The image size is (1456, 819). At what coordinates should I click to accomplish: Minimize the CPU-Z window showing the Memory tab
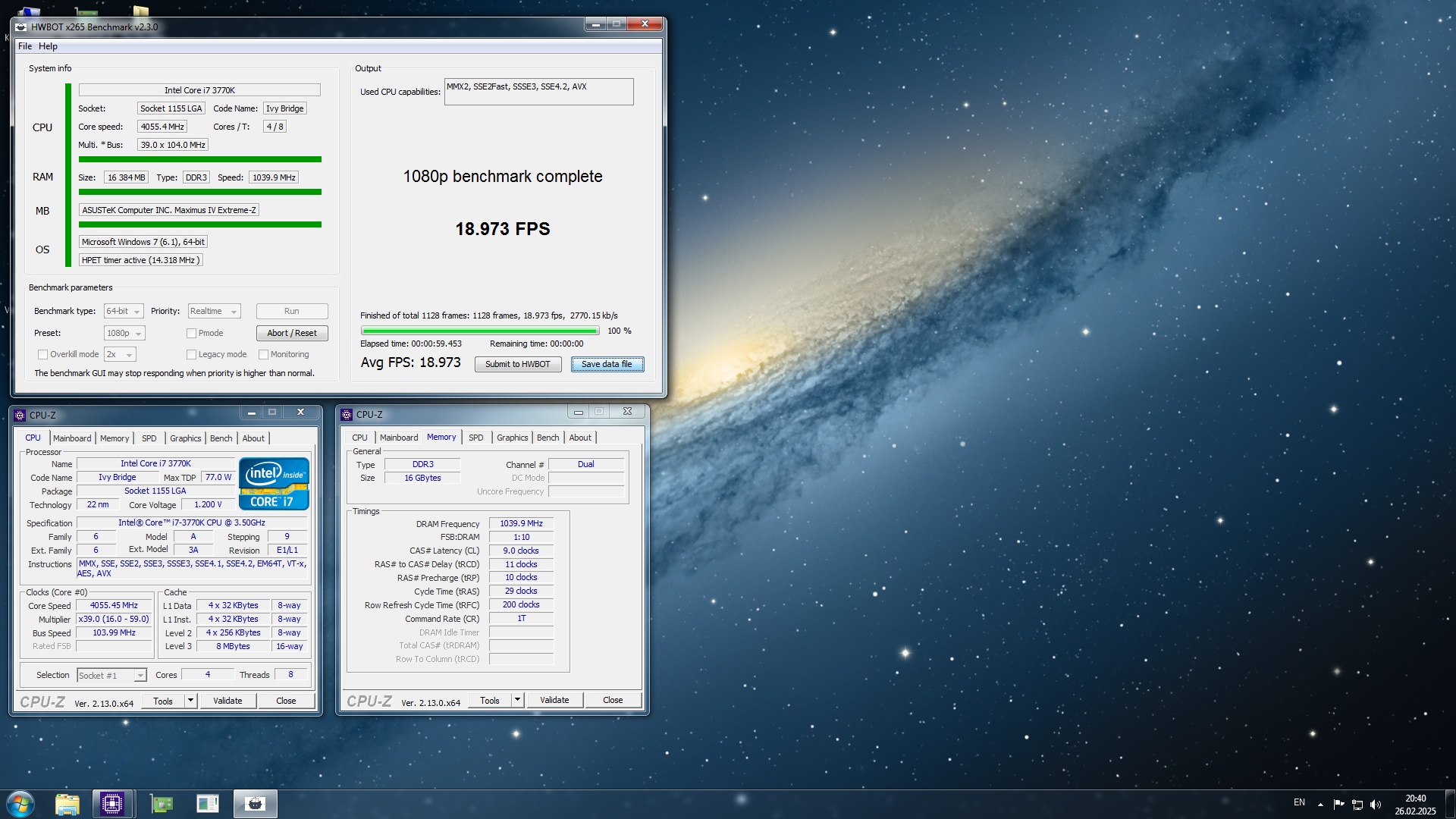578,412
